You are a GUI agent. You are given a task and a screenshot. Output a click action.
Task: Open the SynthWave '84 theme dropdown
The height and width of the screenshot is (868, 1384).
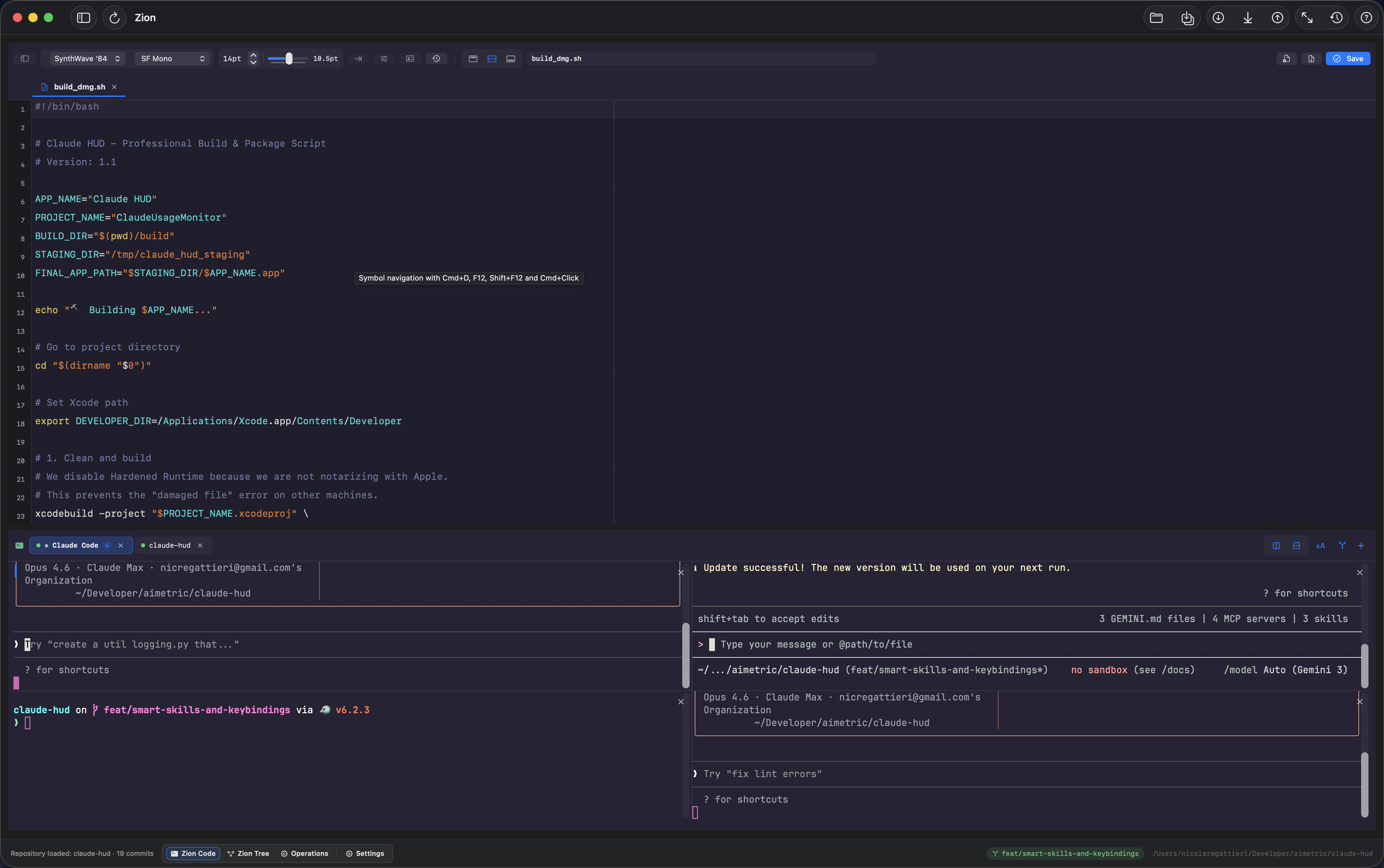pyautogui.click(x=85, y=58)
